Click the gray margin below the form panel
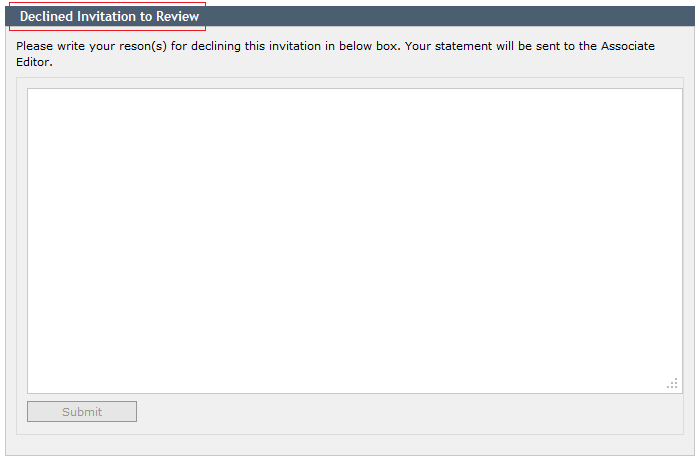Viewport: 700px width, 459px height. coord(350,445)
